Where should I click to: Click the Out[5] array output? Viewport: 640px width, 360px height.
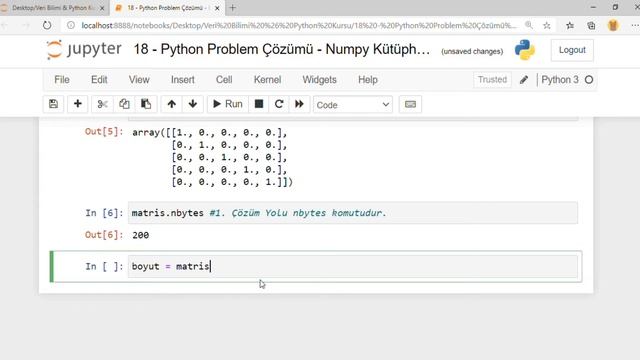tap(212, 157)
